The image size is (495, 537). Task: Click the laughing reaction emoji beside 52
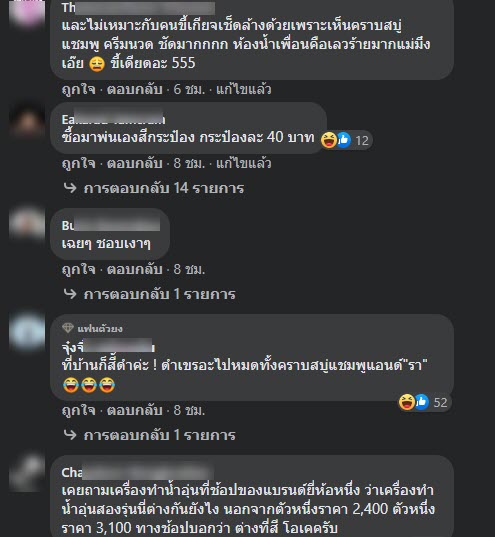point(407,402)
